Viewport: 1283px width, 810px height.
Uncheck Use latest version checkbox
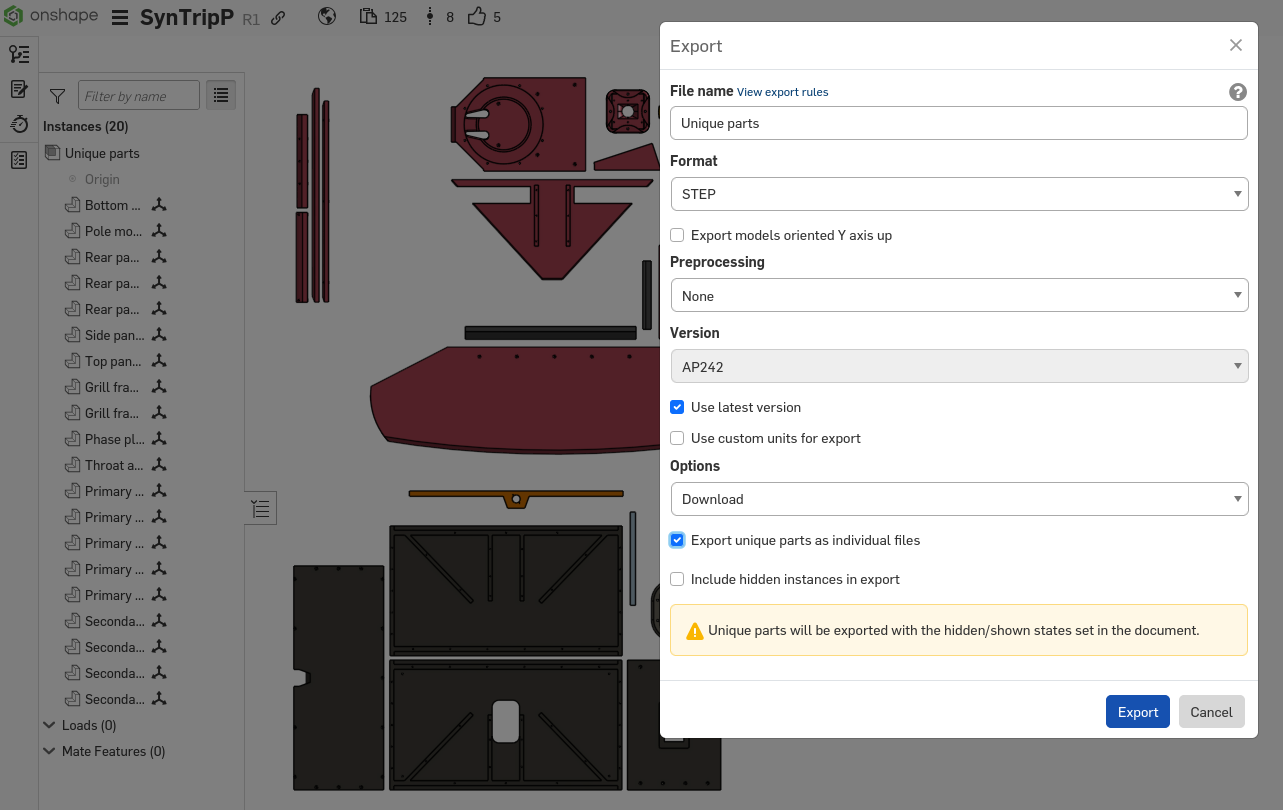(x=678, y=407)
